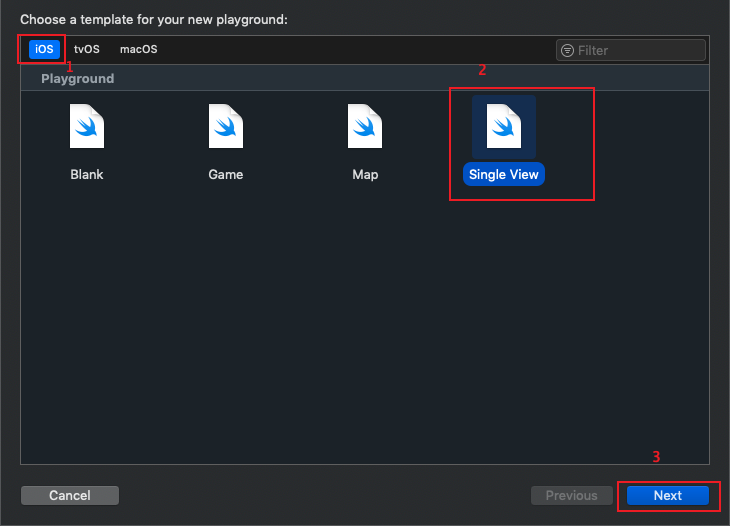Select the Game playground template icon
This screenshot has width=730, height=526.
[x=226, y=126]
